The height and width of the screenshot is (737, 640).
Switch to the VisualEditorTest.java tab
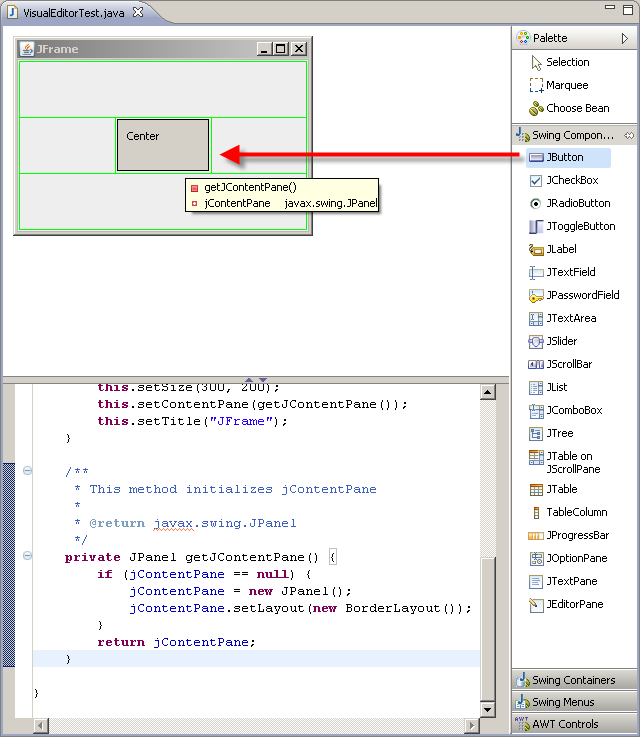click(74, 13)
